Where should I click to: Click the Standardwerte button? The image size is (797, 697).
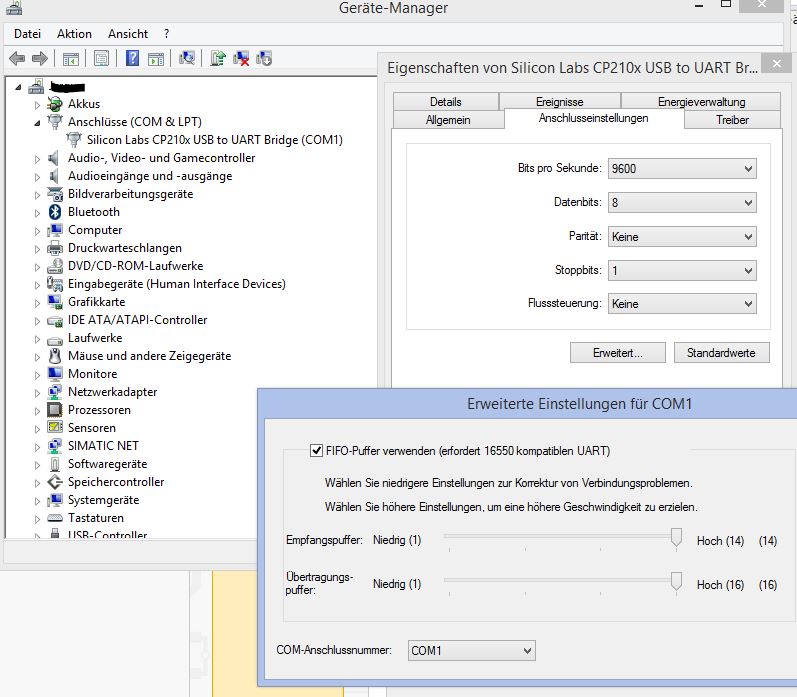(x=721, y=353)
